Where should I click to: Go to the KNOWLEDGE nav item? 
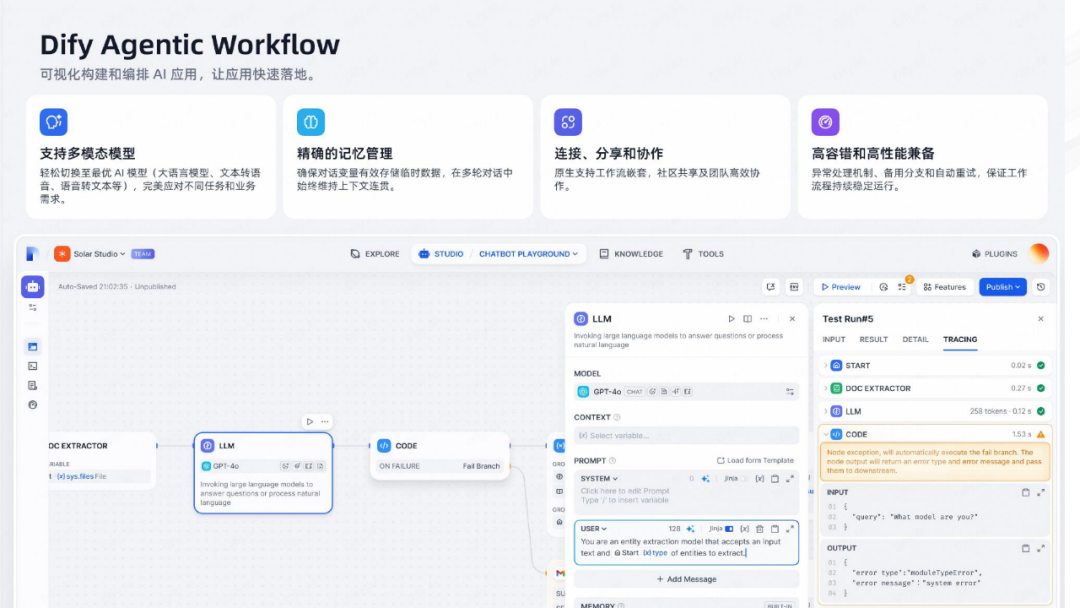[631, 254]
